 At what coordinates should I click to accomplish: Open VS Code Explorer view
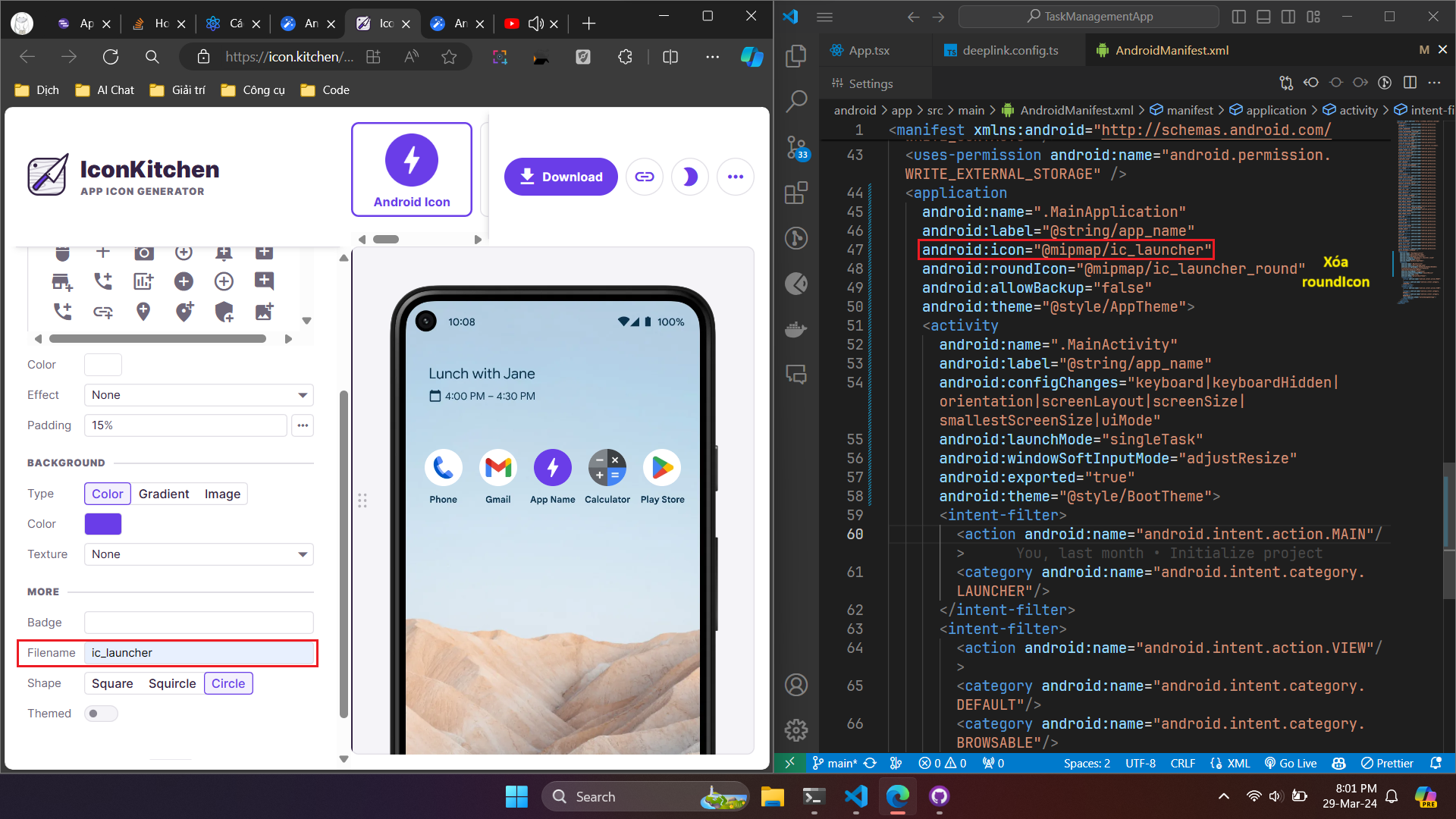pos(796,55)
